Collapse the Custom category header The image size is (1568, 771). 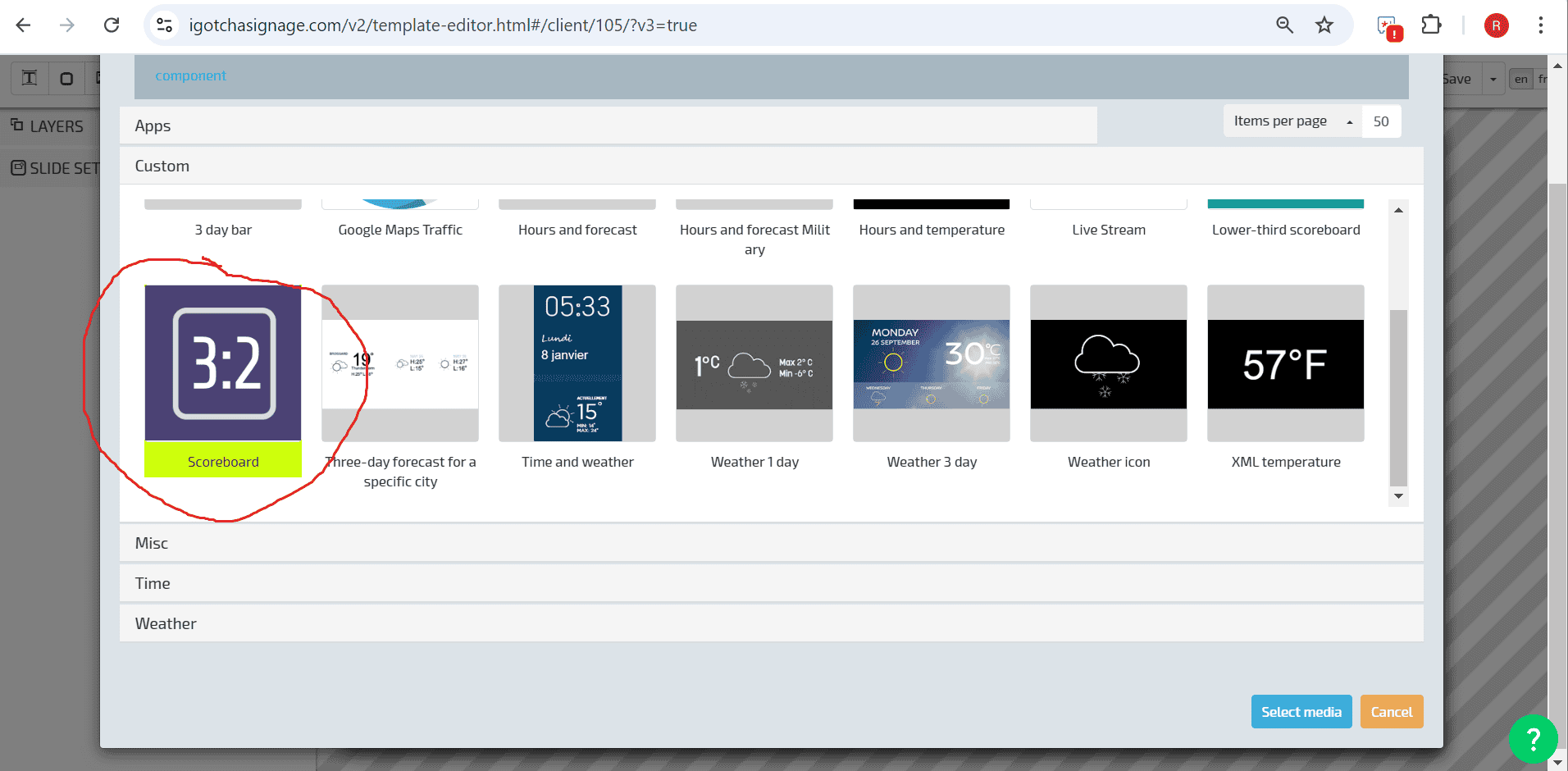771,166
